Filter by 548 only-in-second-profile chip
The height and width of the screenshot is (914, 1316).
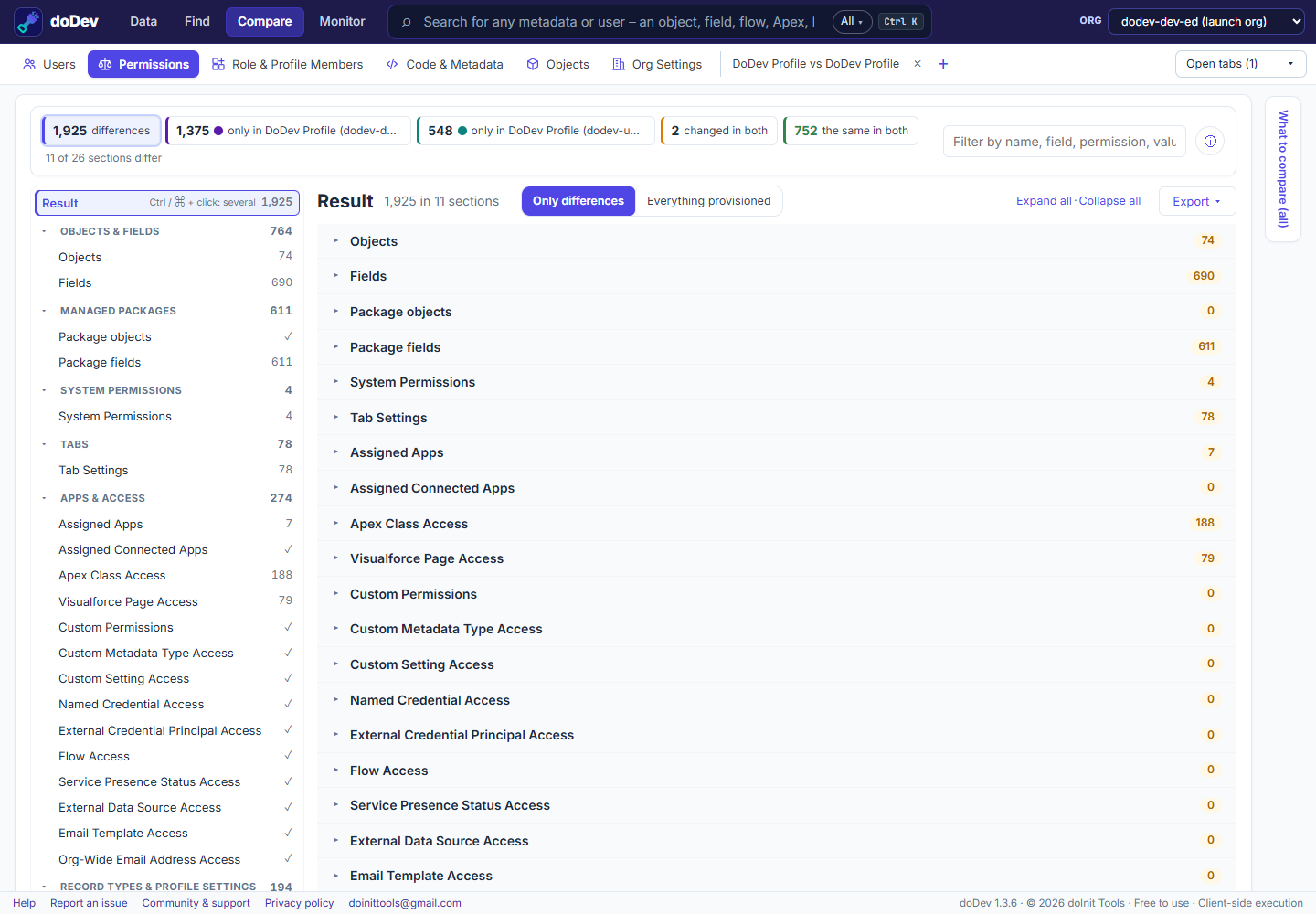[535, 131]
